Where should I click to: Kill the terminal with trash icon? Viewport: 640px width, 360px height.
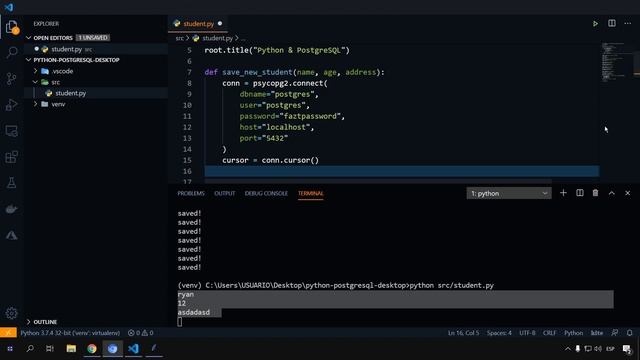point(596,193)
